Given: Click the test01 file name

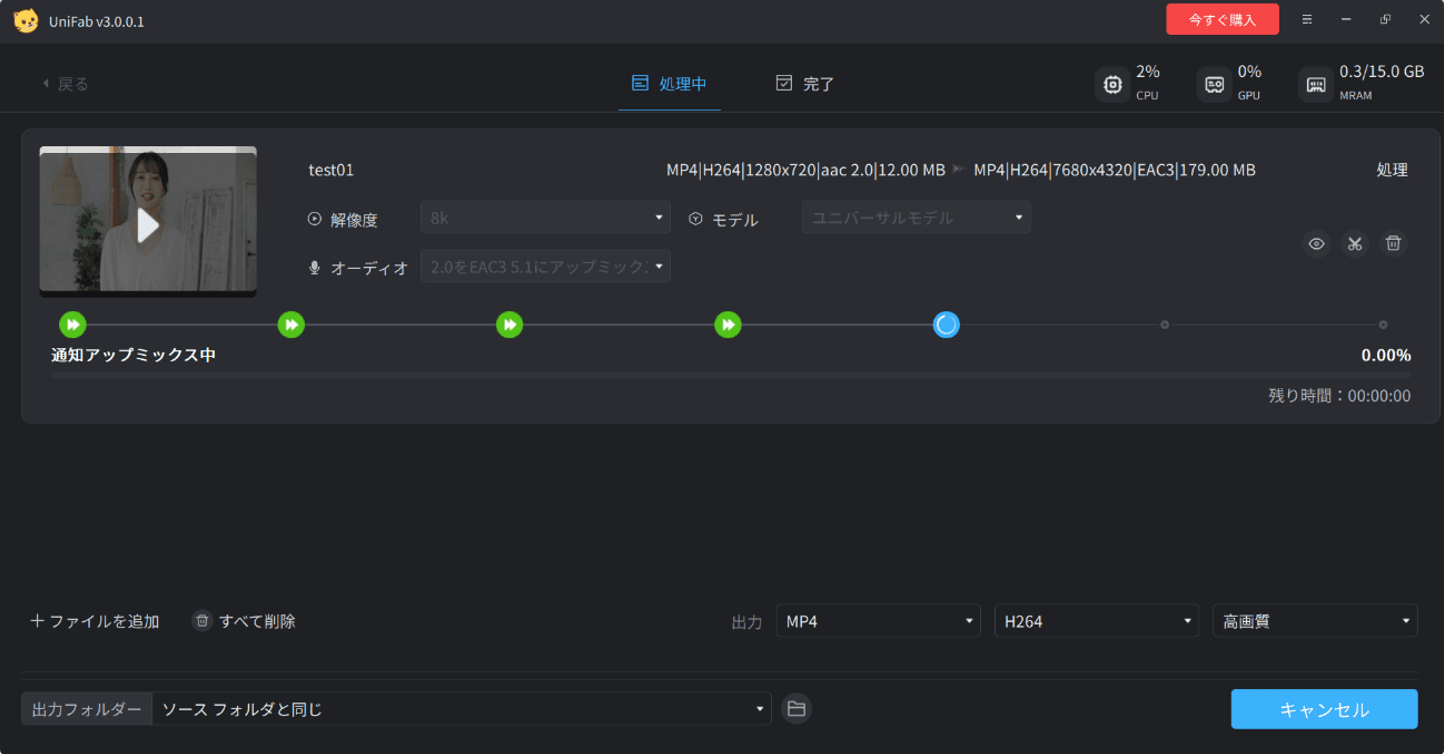Looking at the screenshot, I should point(331,170).
